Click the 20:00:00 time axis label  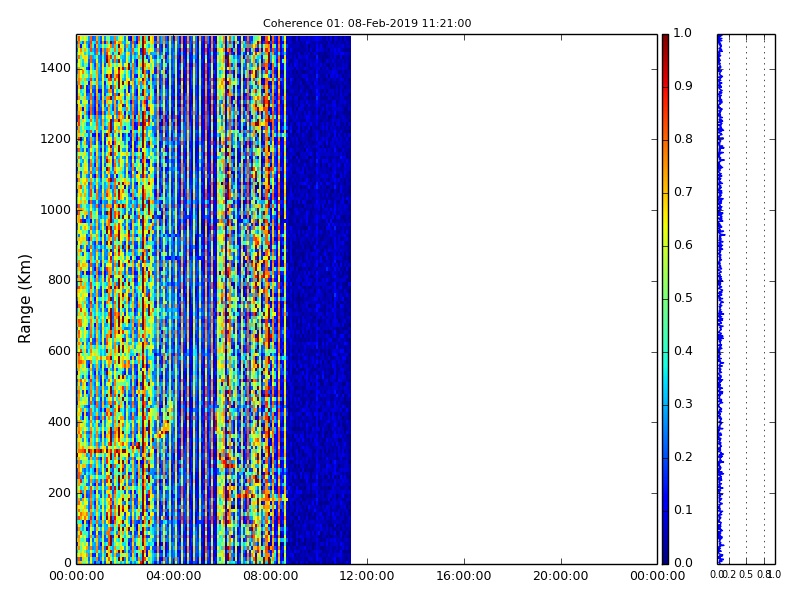561,576
